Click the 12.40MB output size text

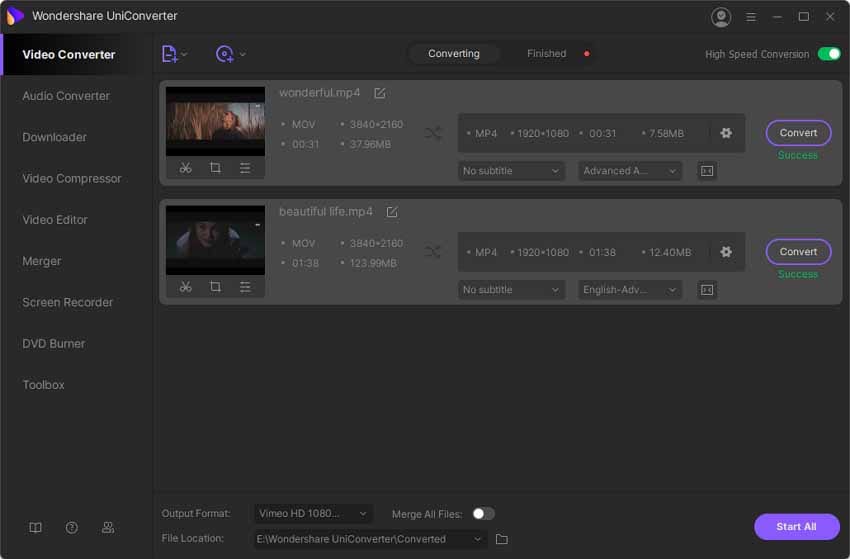pyautogui.click(x=670, y=252)
